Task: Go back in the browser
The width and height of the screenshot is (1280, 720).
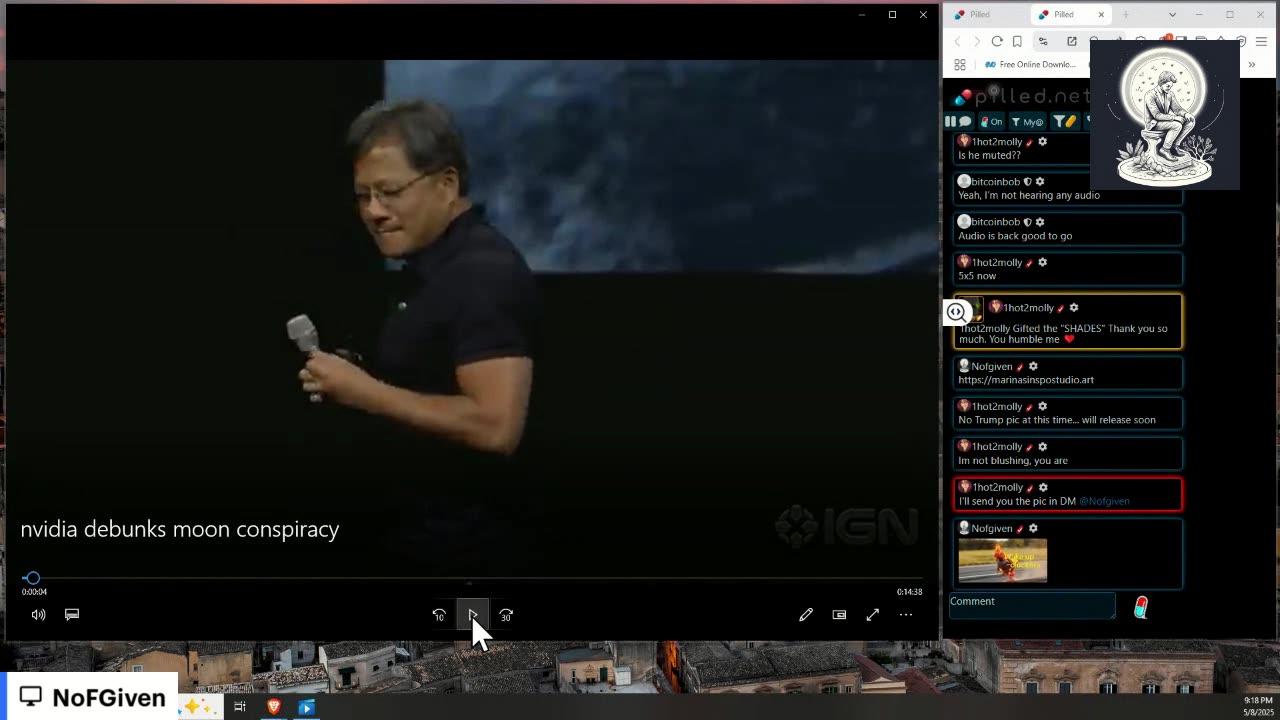Action: pos(957,41)
